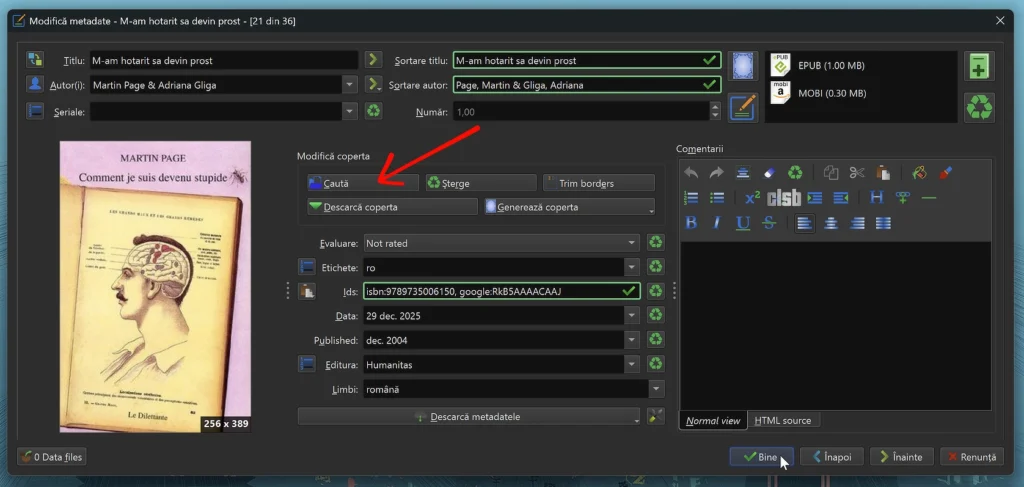
Task: Switch to the HTML source tab
Action: click(783, 420)
